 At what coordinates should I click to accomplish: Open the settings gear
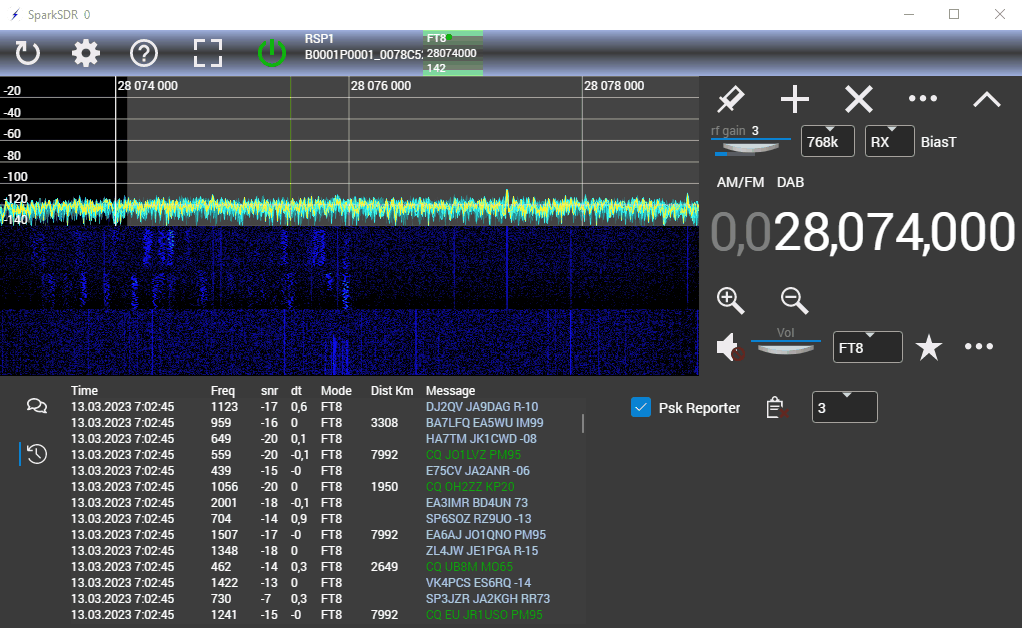coord(86,52)
